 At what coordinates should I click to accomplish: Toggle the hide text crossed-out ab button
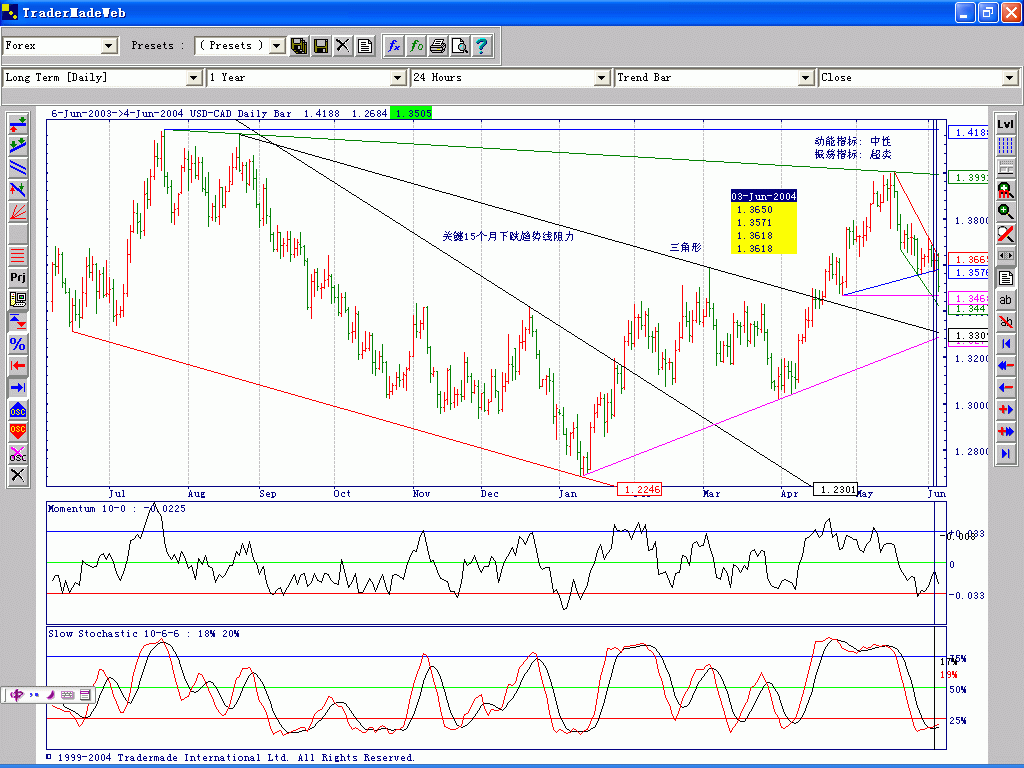(x=1005, y=322)
